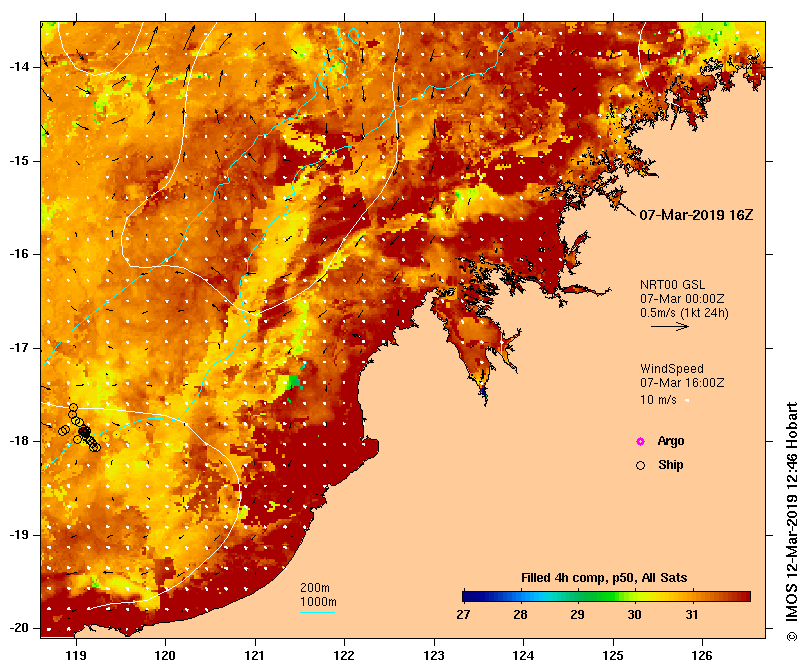Viewport: 809px width, 672px height.
Task: Click the 0.5m/s (1kt 24h) scale text
Action: point(684,313)
